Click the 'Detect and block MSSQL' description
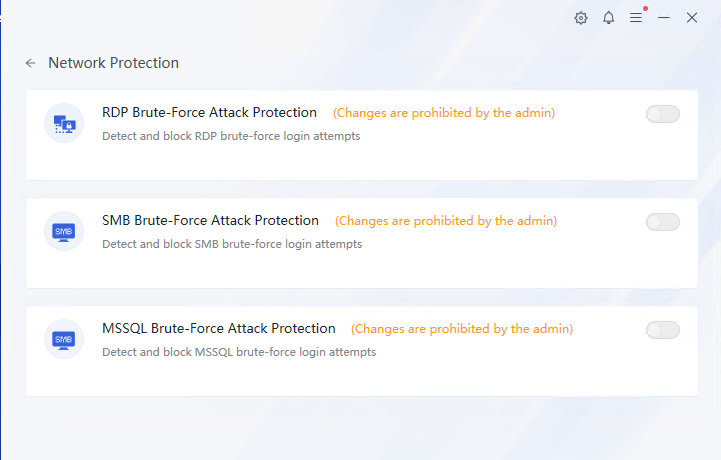The width and height of the screenshot is (721, 460). coord(239,352)
